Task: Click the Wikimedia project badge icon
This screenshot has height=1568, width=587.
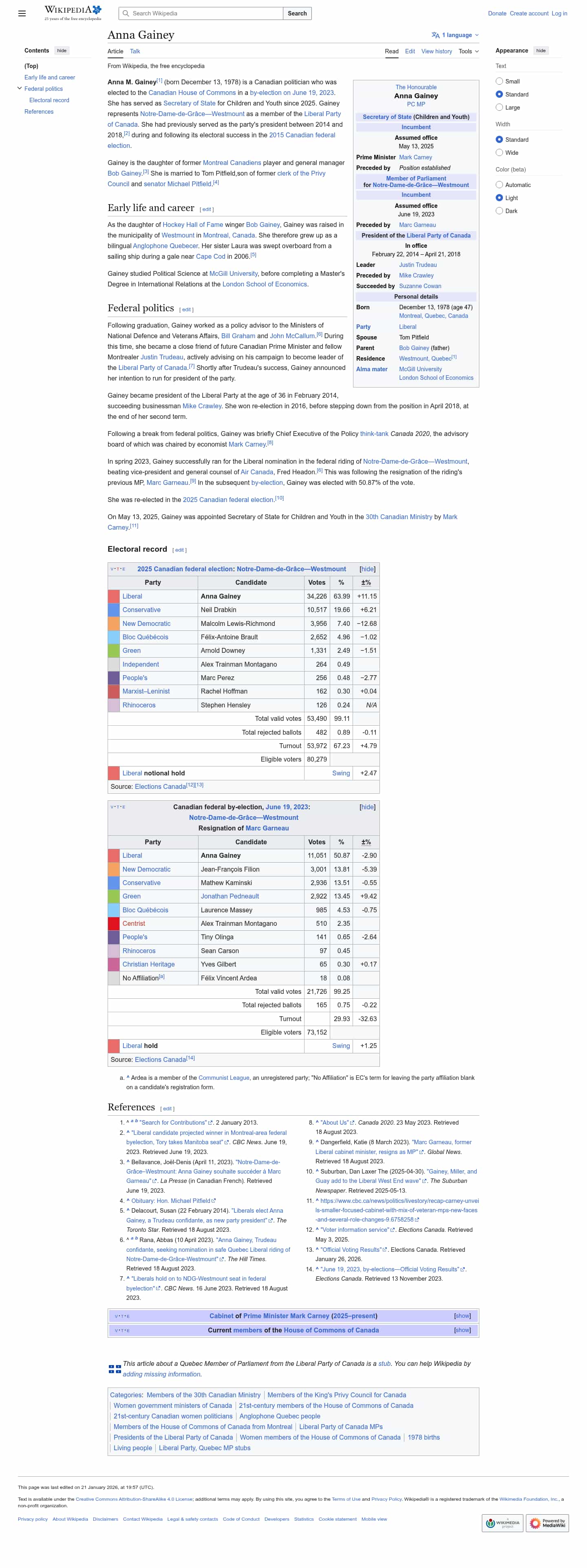Action: pos(502,1523)
